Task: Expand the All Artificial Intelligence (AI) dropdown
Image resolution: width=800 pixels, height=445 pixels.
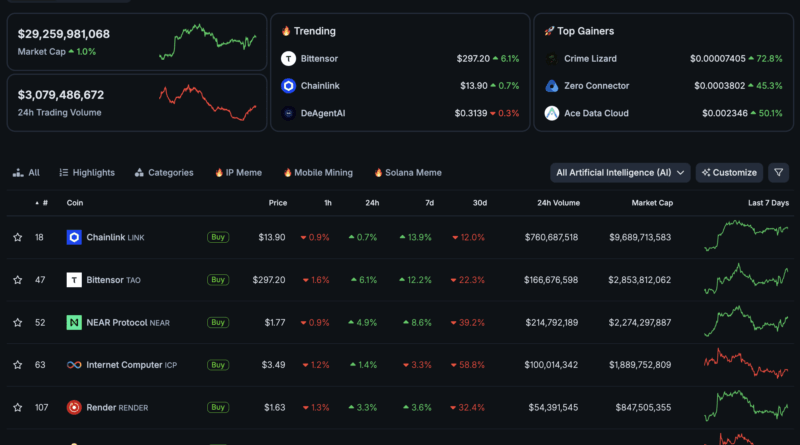Action: click(620, 172)
